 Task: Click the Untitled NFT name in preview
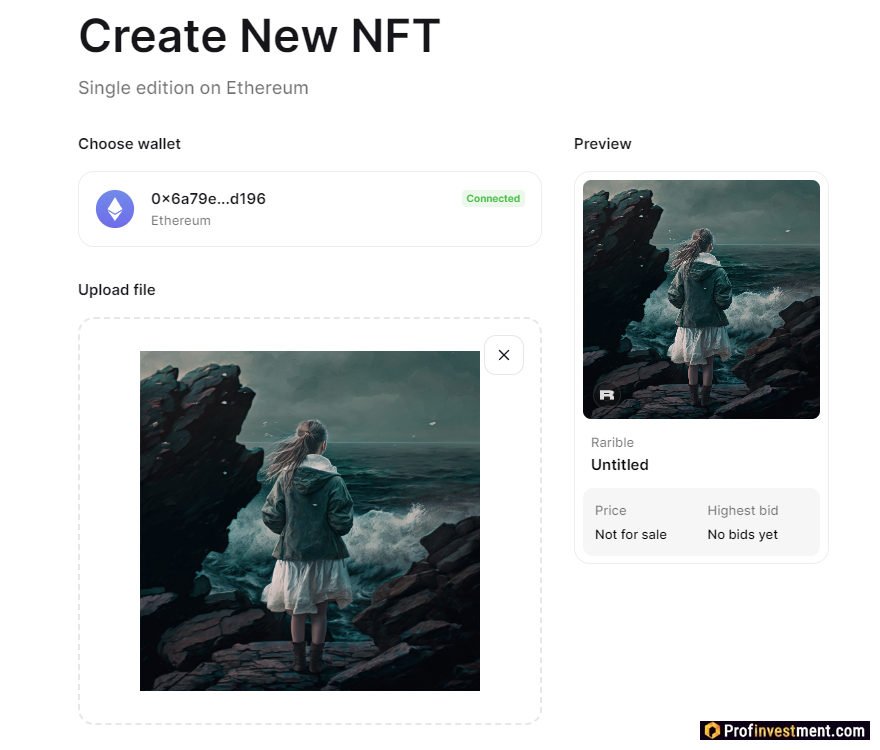(619, 465)
